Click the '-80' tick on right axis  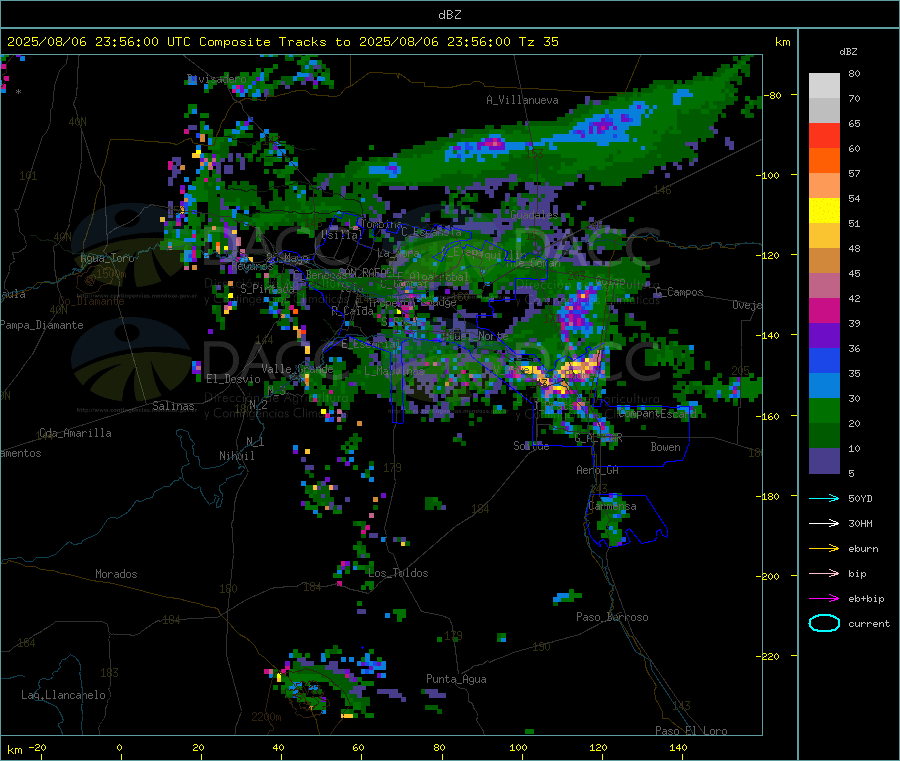click(773, 95)
